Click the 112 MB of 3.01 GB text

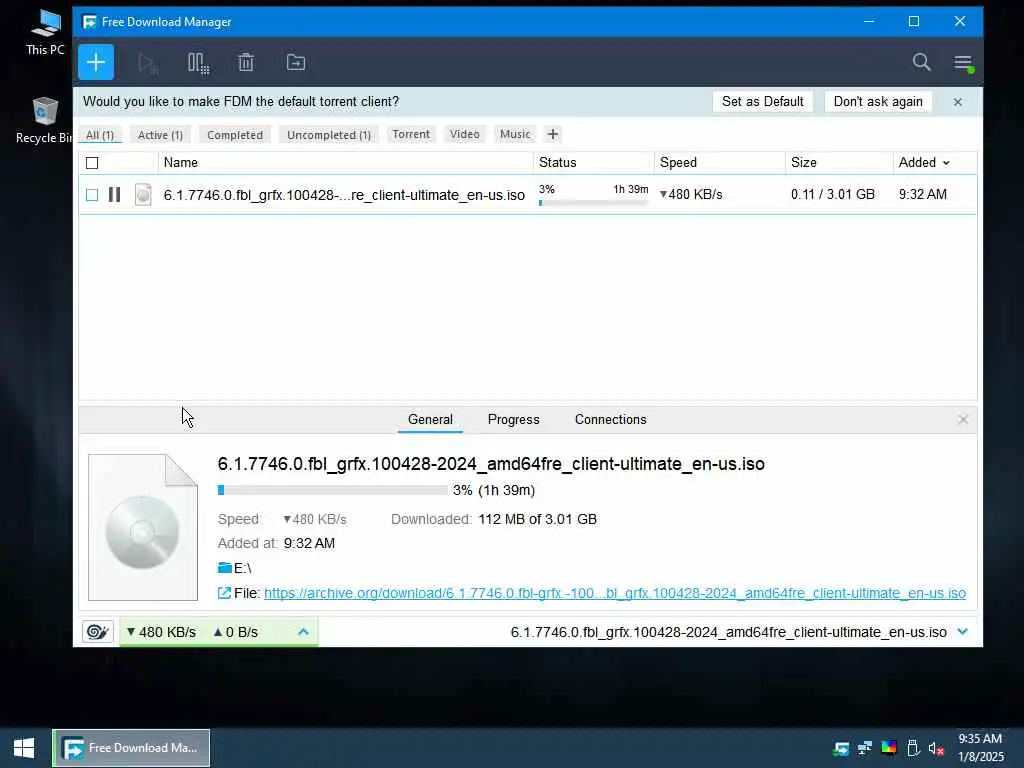537,519
